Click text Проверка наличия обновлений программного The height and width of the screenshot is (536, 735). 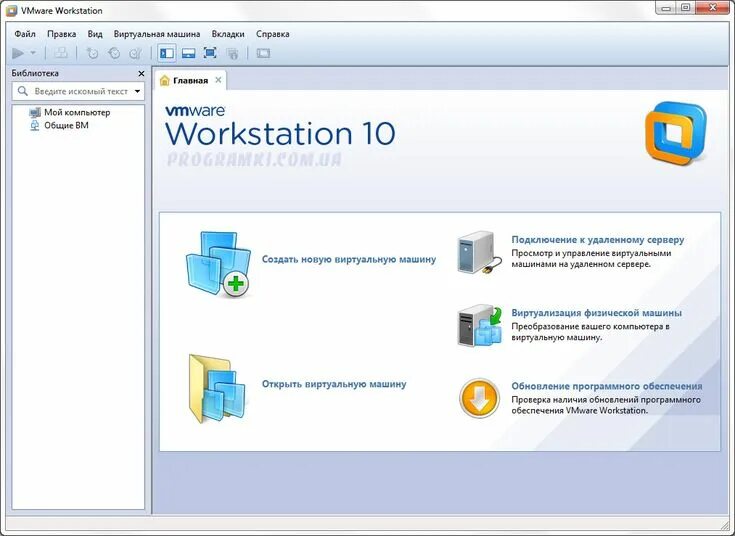tap(606, 400)
